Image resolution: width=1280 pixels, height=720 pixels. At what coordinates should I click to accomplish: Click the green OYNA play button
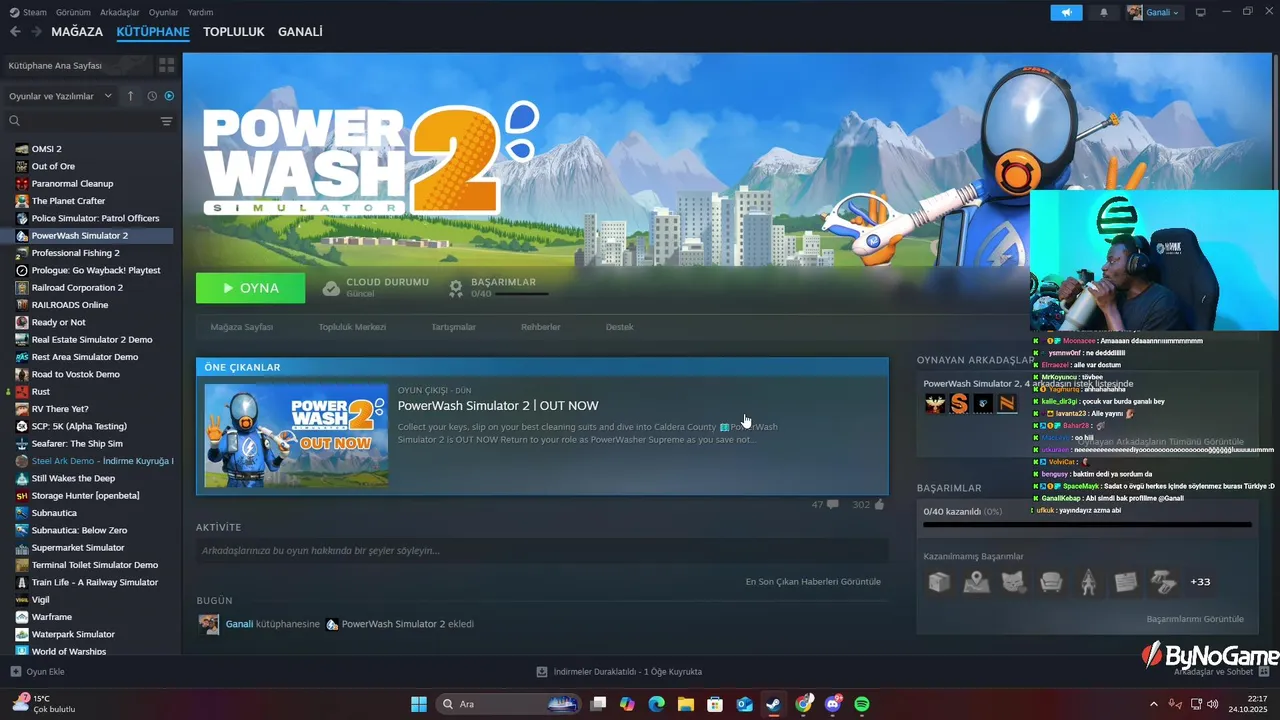[x=251, y=288]
